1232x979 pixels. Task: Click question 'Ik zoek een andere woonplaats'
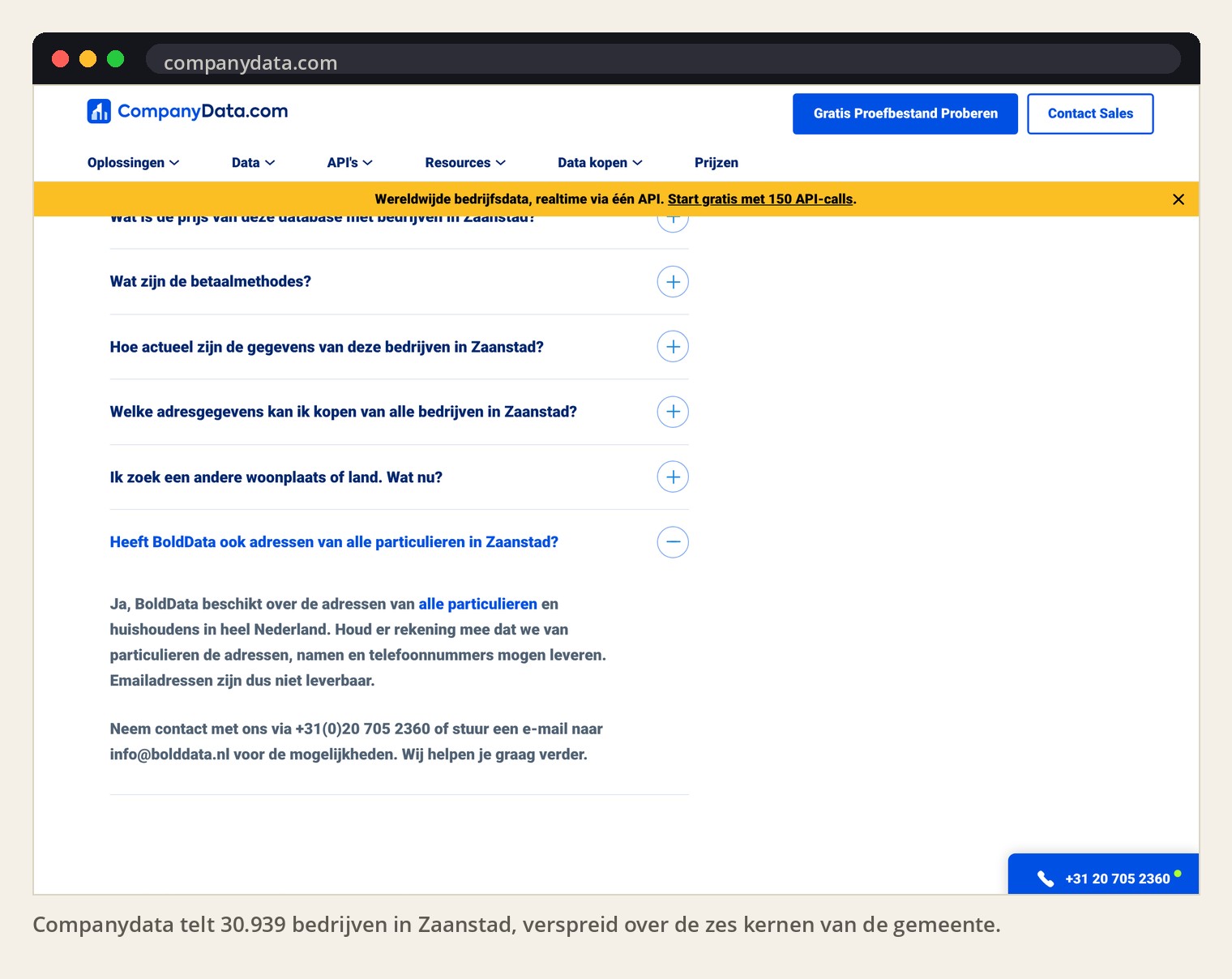click(276, 477)
